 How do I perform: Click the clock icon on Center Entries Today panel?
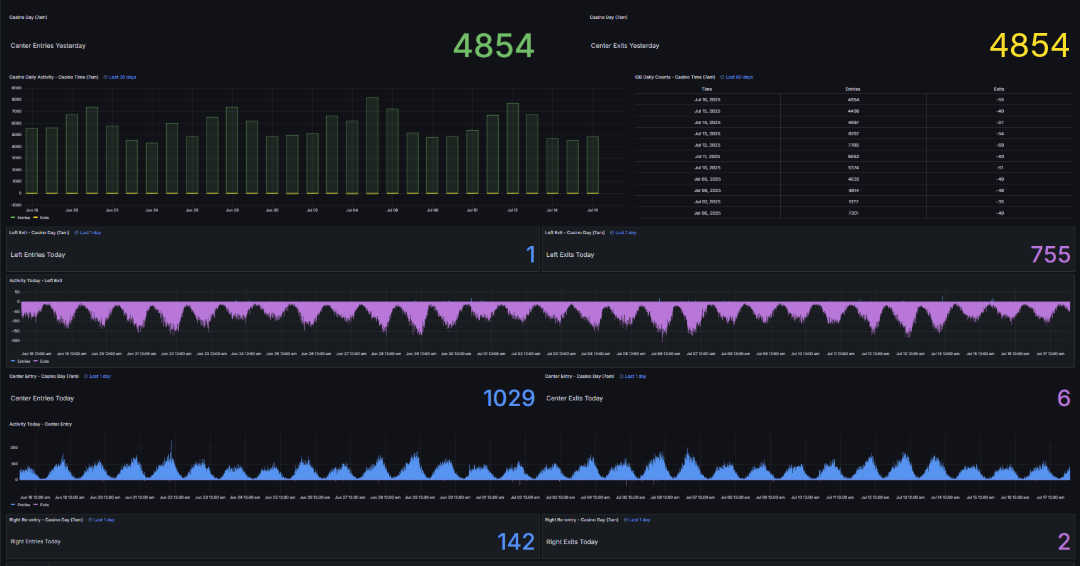[84, 376]
